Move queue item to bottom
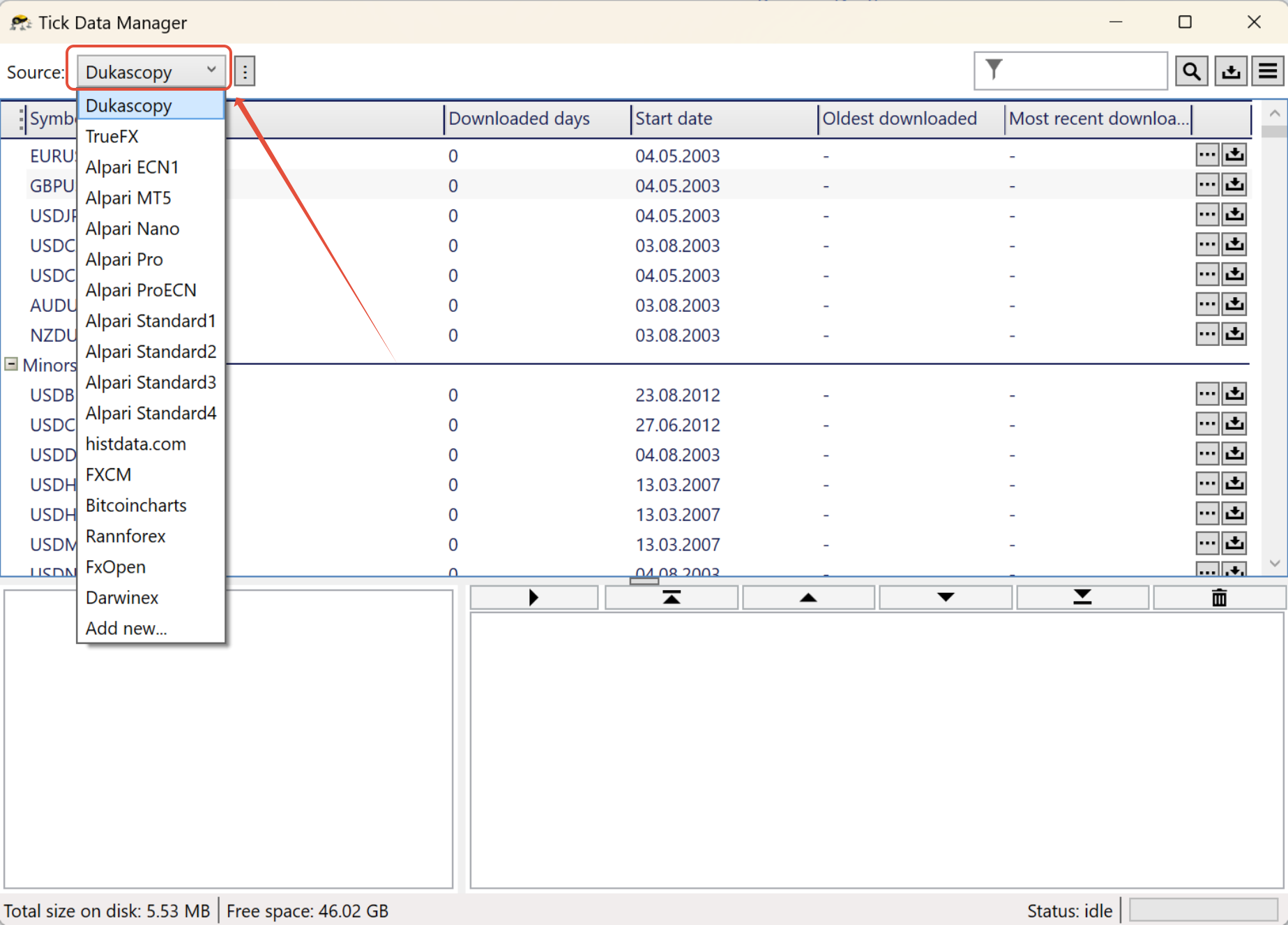Viewport: 1288px width, 925px height. [x=1082, y=597]
